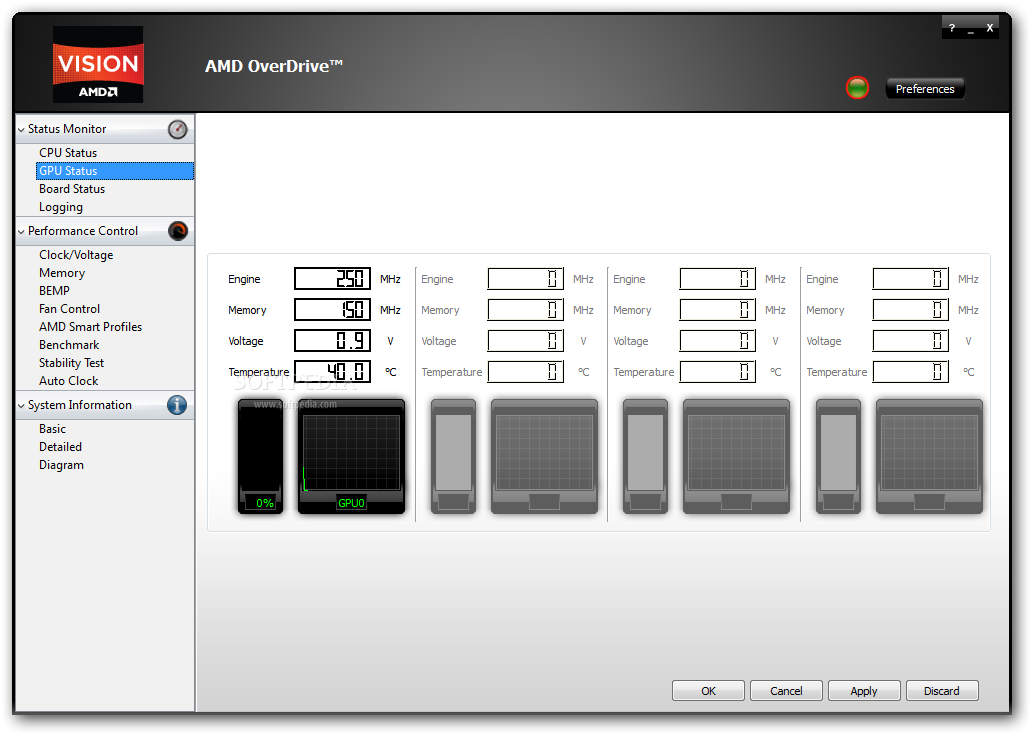Open Detailed system information
This screenshot has height=735, width=1032.
point(60,447)
